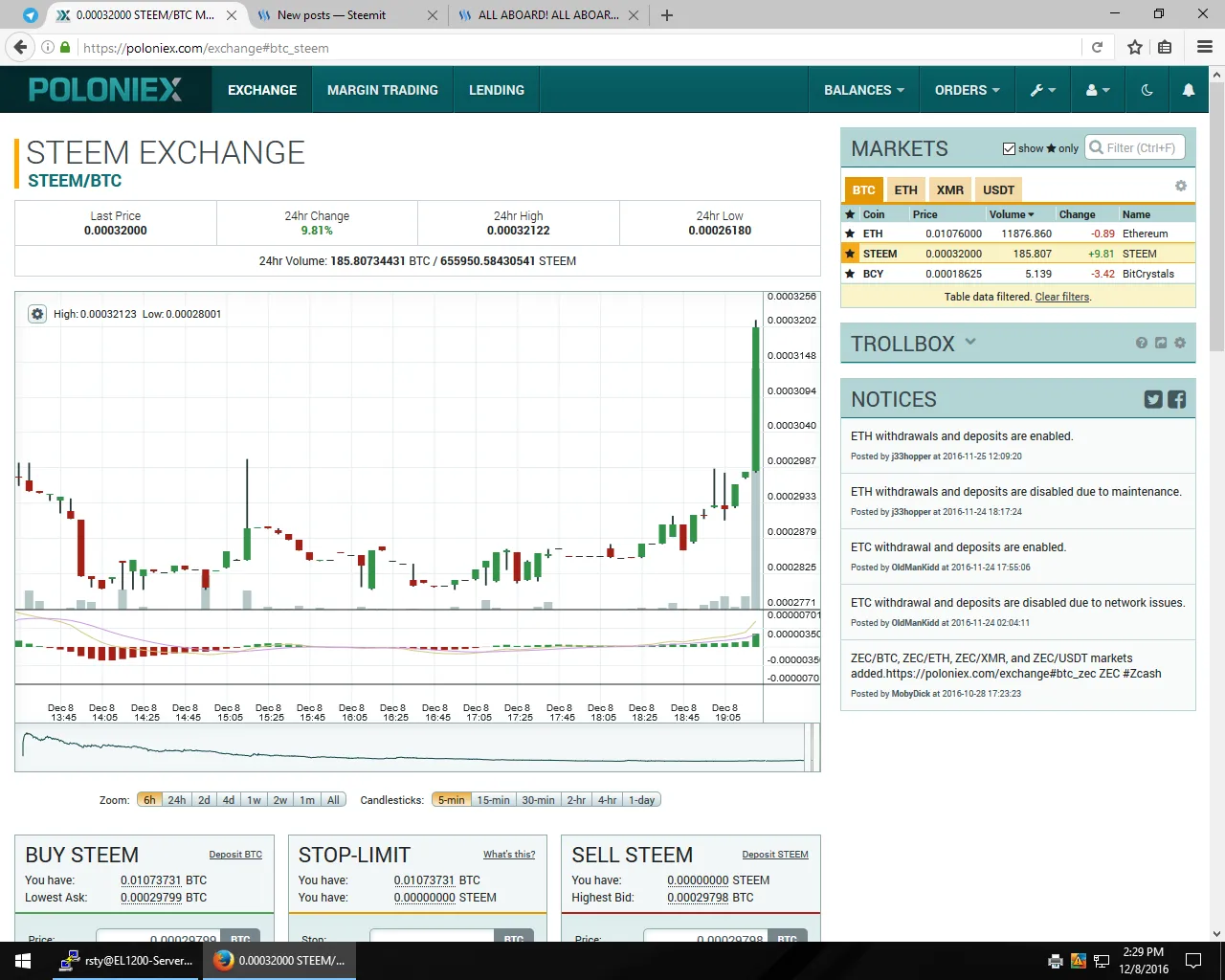Sort markets by Change column

[1077, 214]
